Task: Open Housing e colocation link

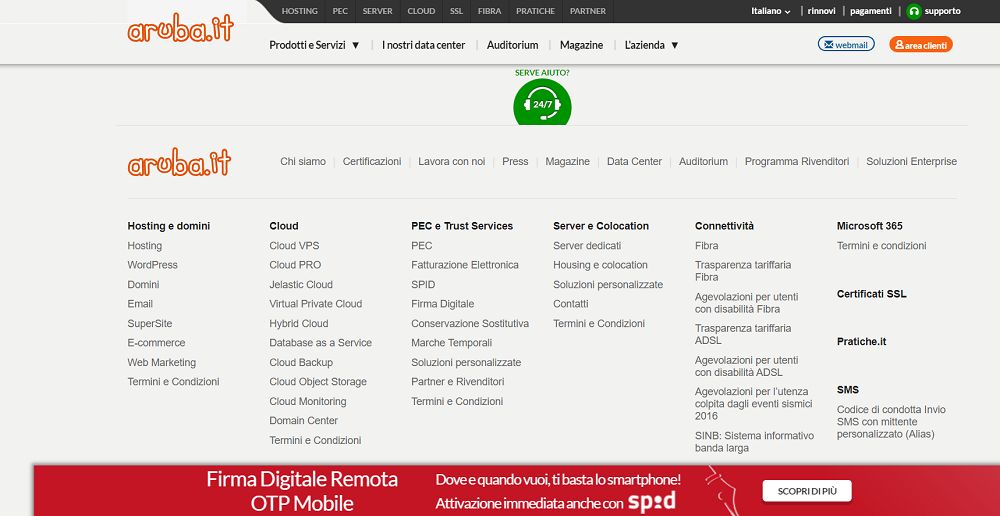Action: click(600, 265)
